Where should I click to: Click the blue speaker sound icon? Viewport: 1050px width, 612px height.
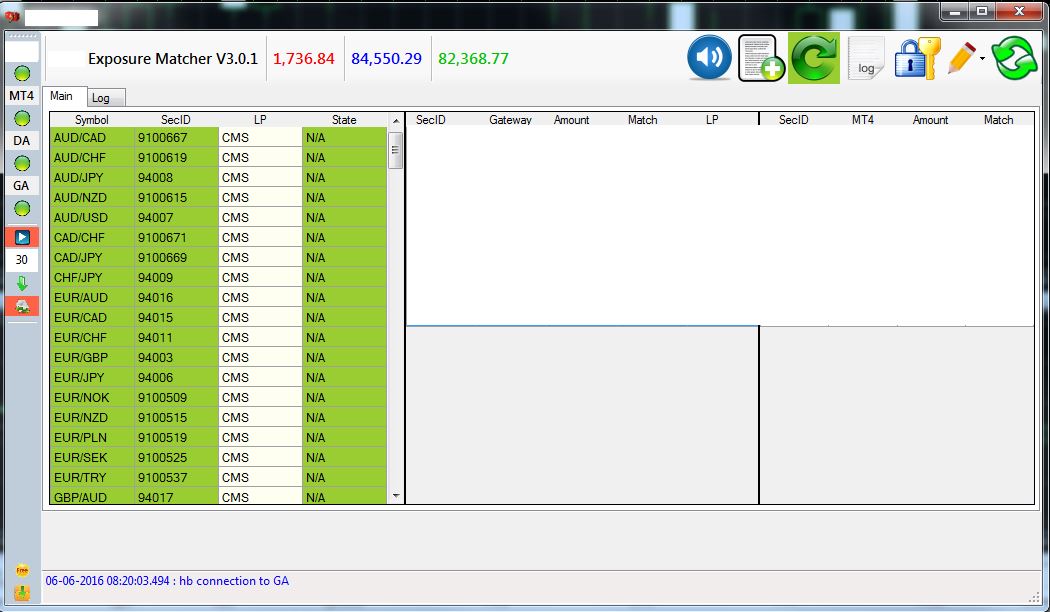(x=709, y=58)
